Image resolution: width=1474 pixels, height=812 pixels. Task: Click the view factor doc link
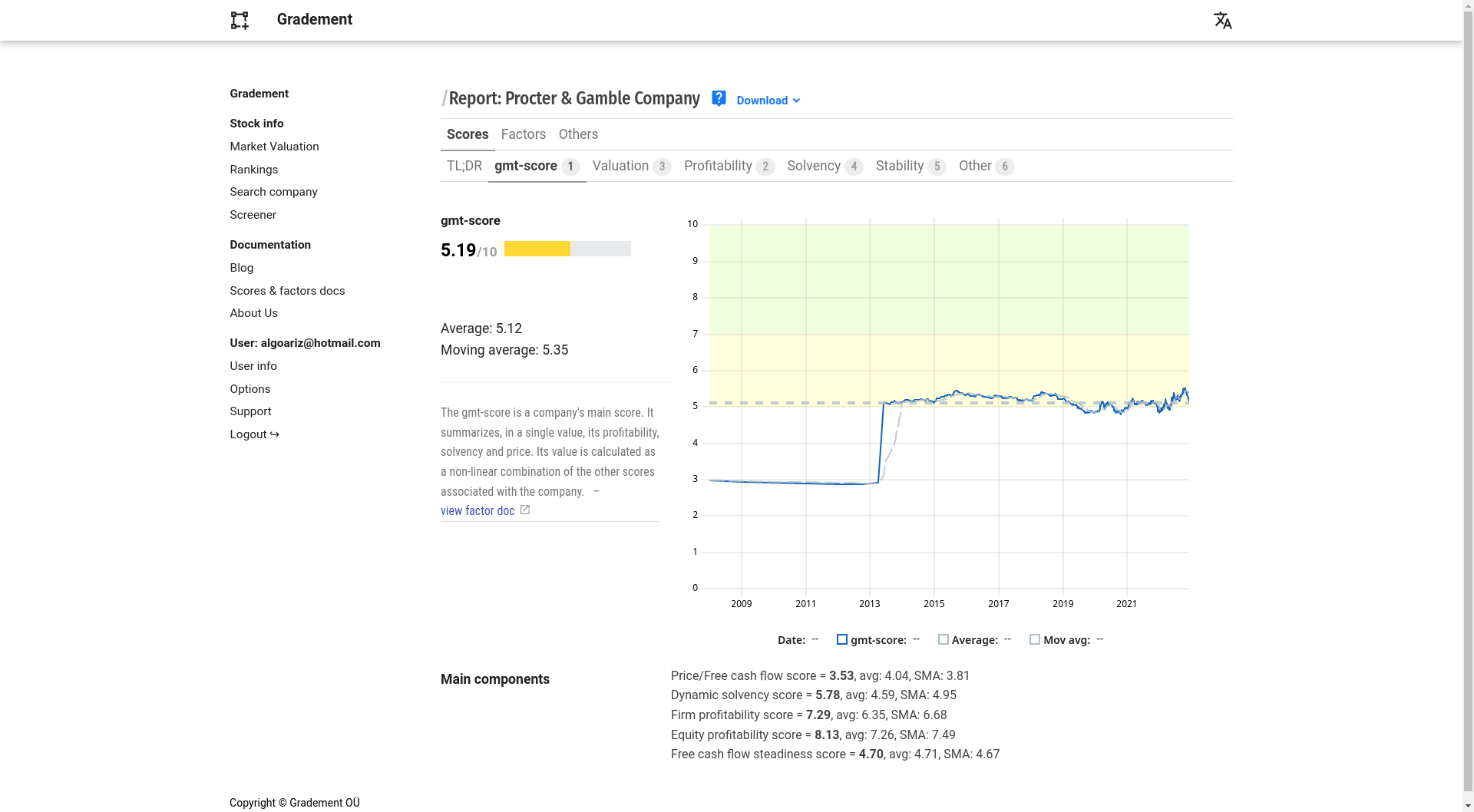pos(478,511)
